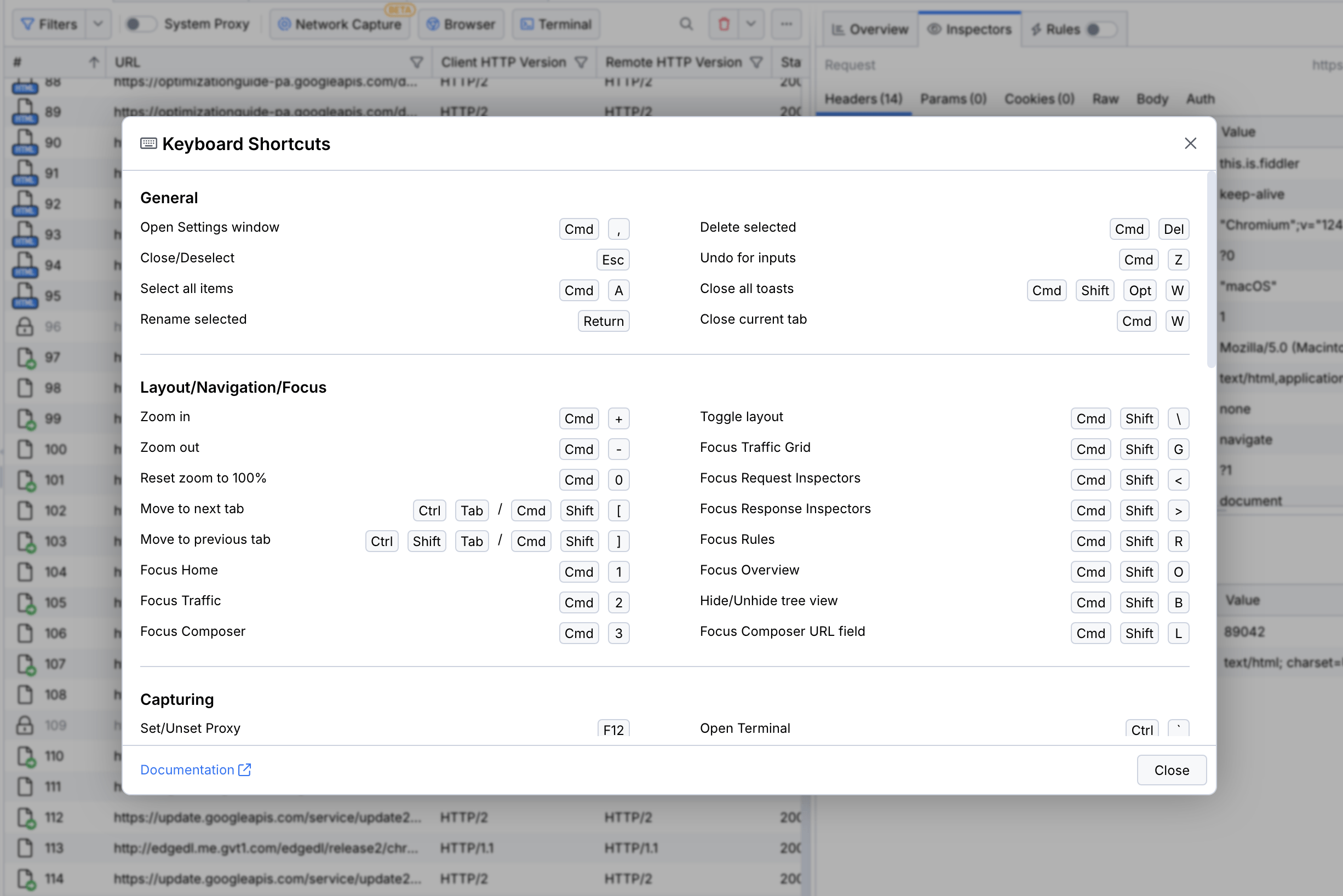This screenshot has height=896, width=1343.
Task: Click the 'navigate' header value
Action: (1246, 440)
